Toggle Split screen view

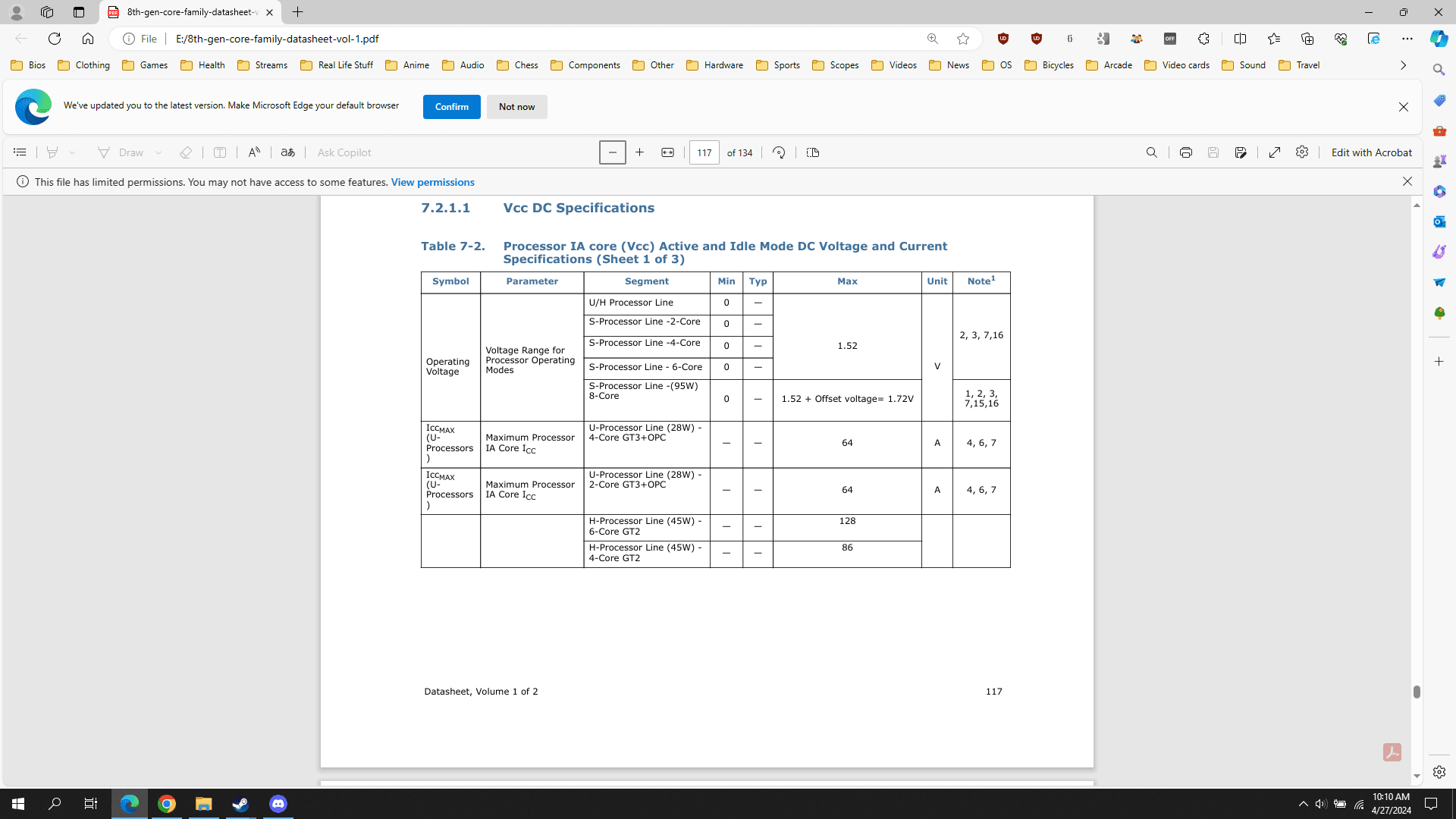[1240, 39]
